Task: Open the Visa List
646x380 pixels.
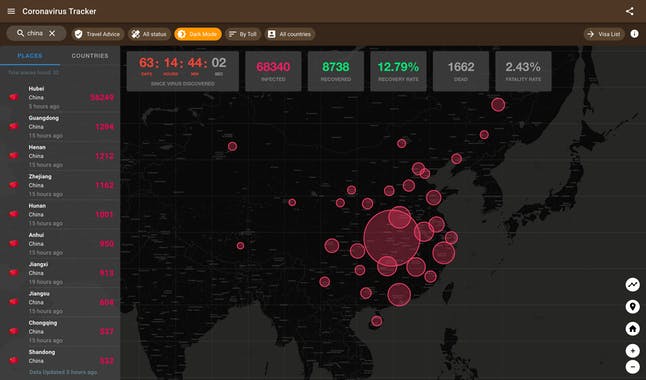Action: pyautogui.click(x=604, y=34)
